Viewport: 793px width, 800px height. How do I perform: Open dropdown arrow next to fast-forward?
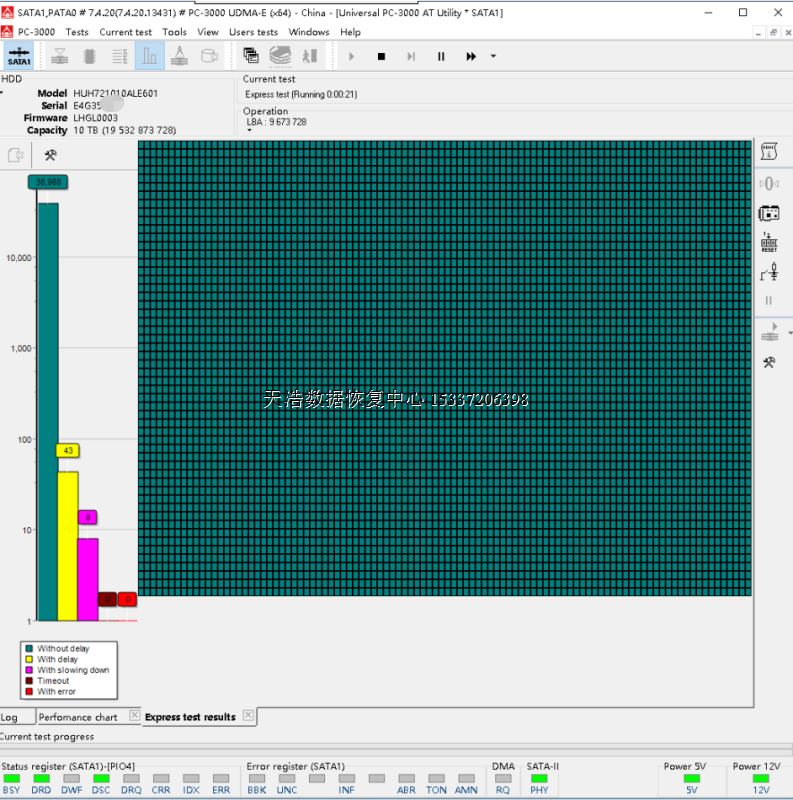[x=493, y=57]
